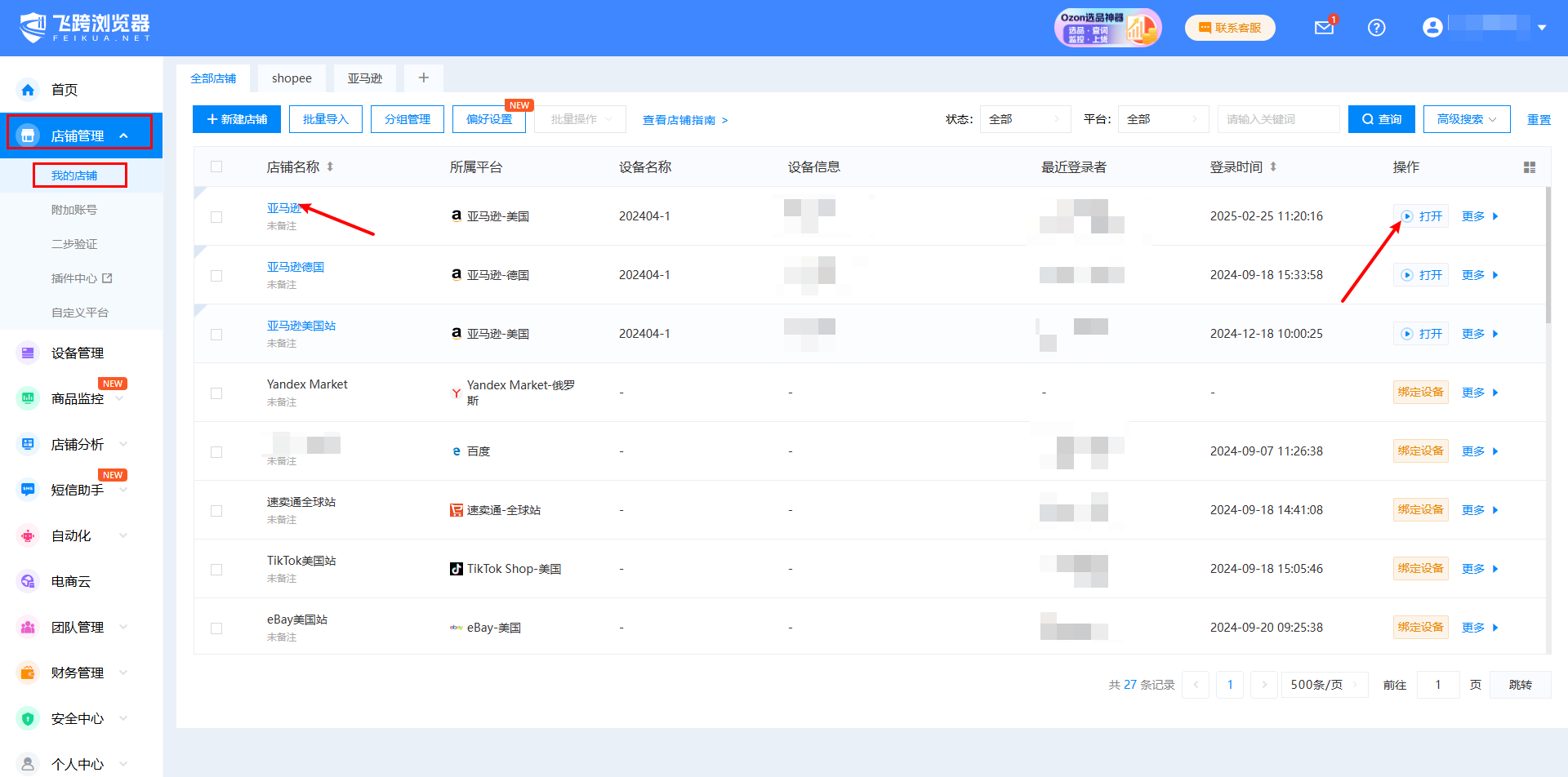The height and width of the screenshot is (777, 1568).
Task: Select the eBay美国站 row checkbox
Action: tap(216, 628)
